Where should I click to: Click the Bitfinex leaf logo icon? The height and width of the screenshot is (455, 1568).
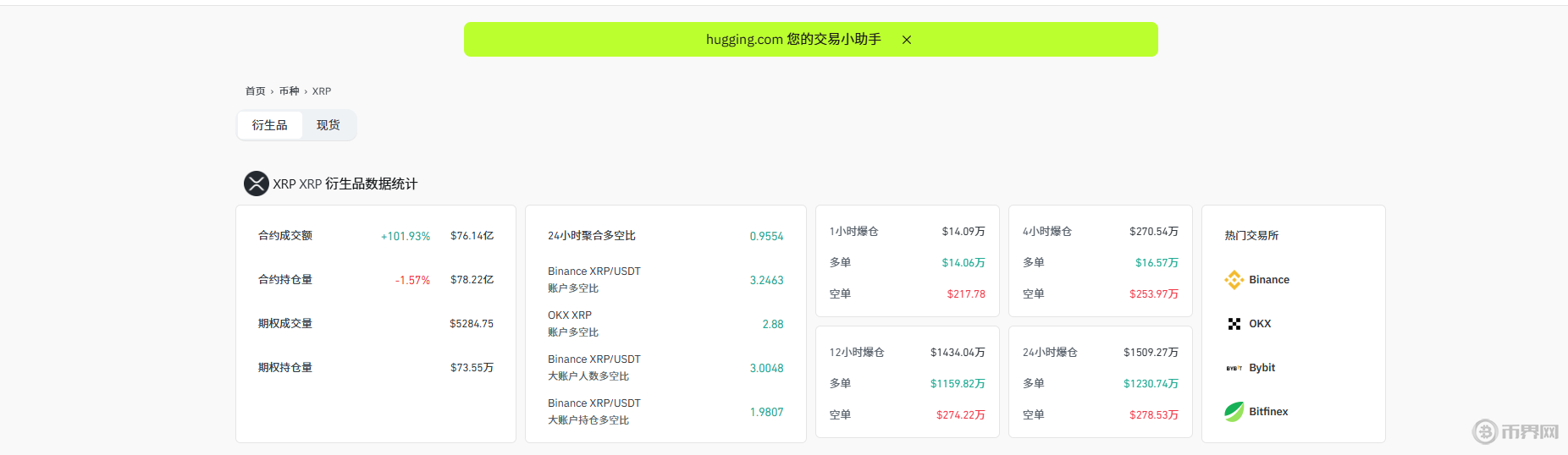1234,412
